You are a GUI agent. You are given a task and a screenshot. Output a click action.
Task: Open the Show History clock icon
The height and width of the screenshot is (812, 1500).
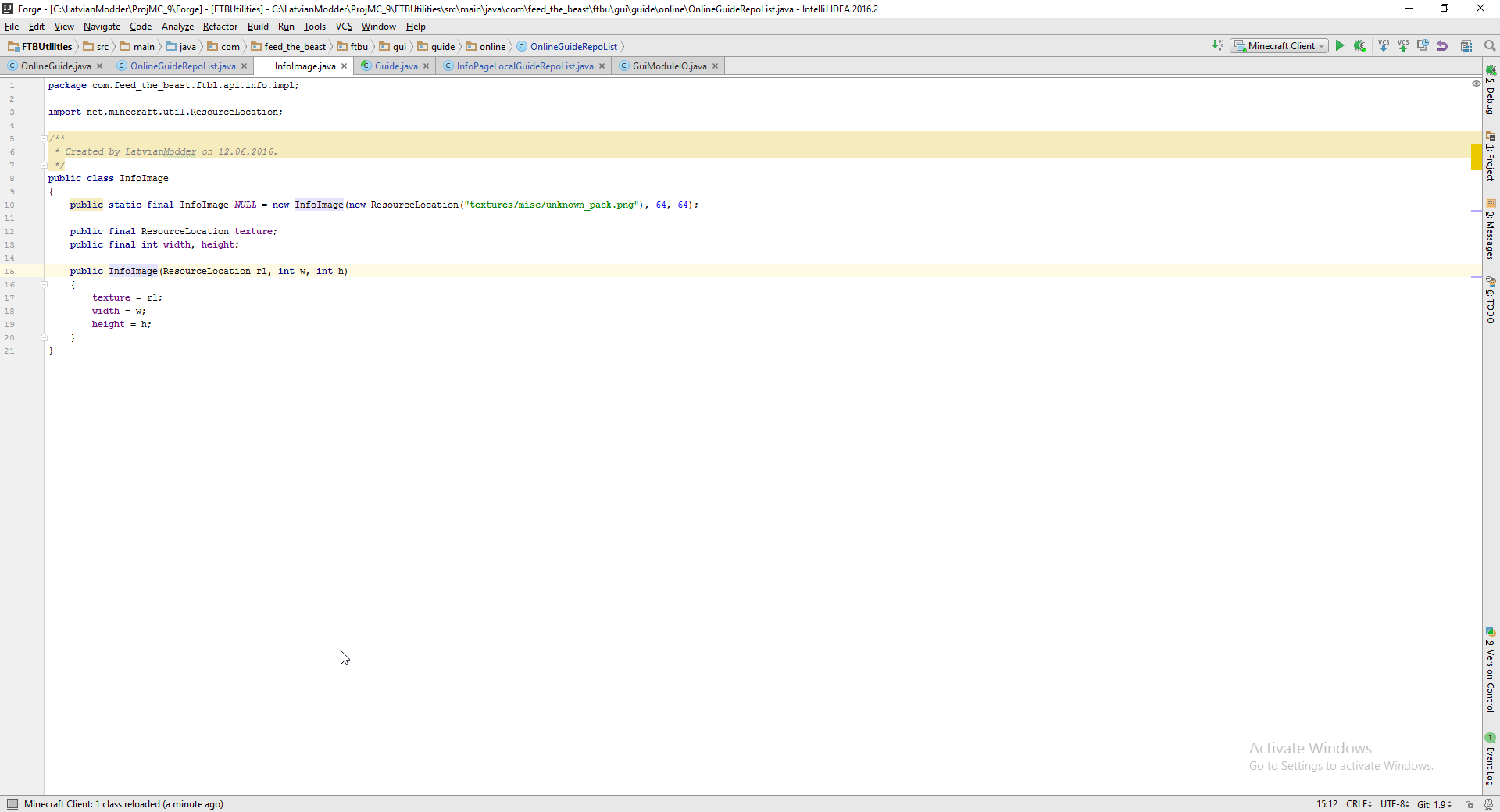[1423, 46]
